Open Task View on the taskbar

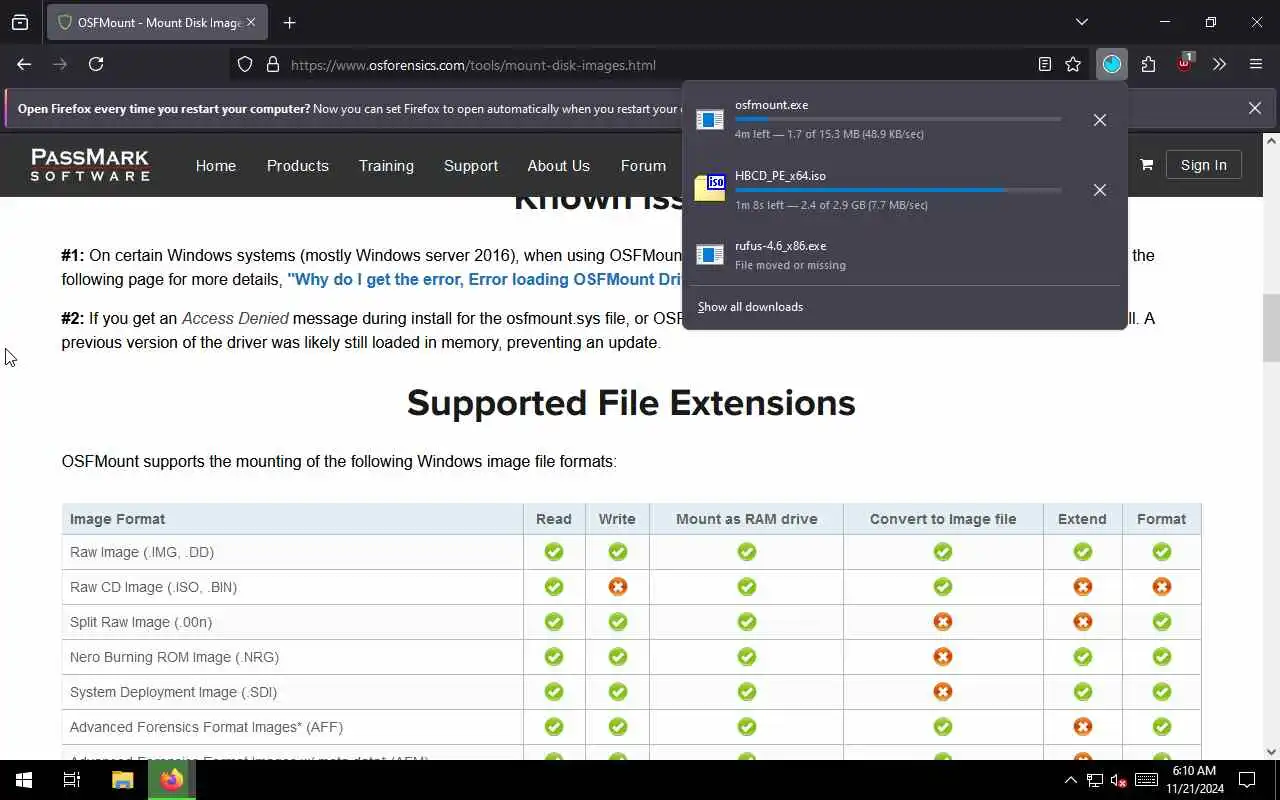(72, 780)
